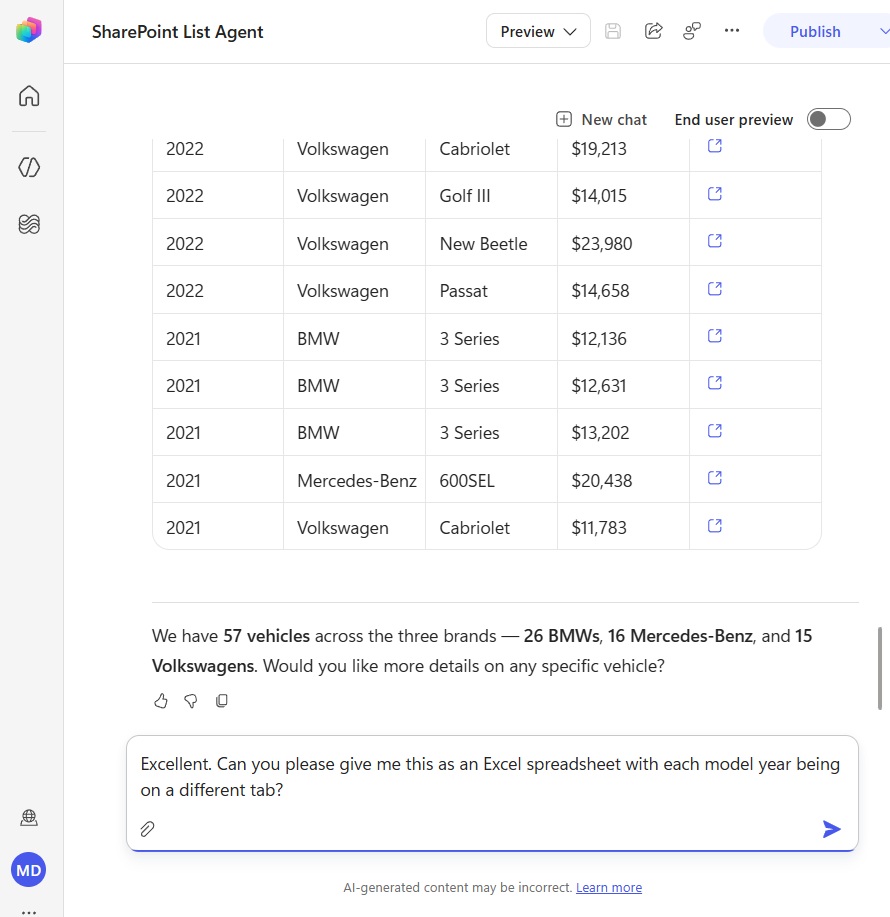Open link icon for Volkswagen Golf III row
The height and width of the screenshot is (917, 890).
pos(715,193)
